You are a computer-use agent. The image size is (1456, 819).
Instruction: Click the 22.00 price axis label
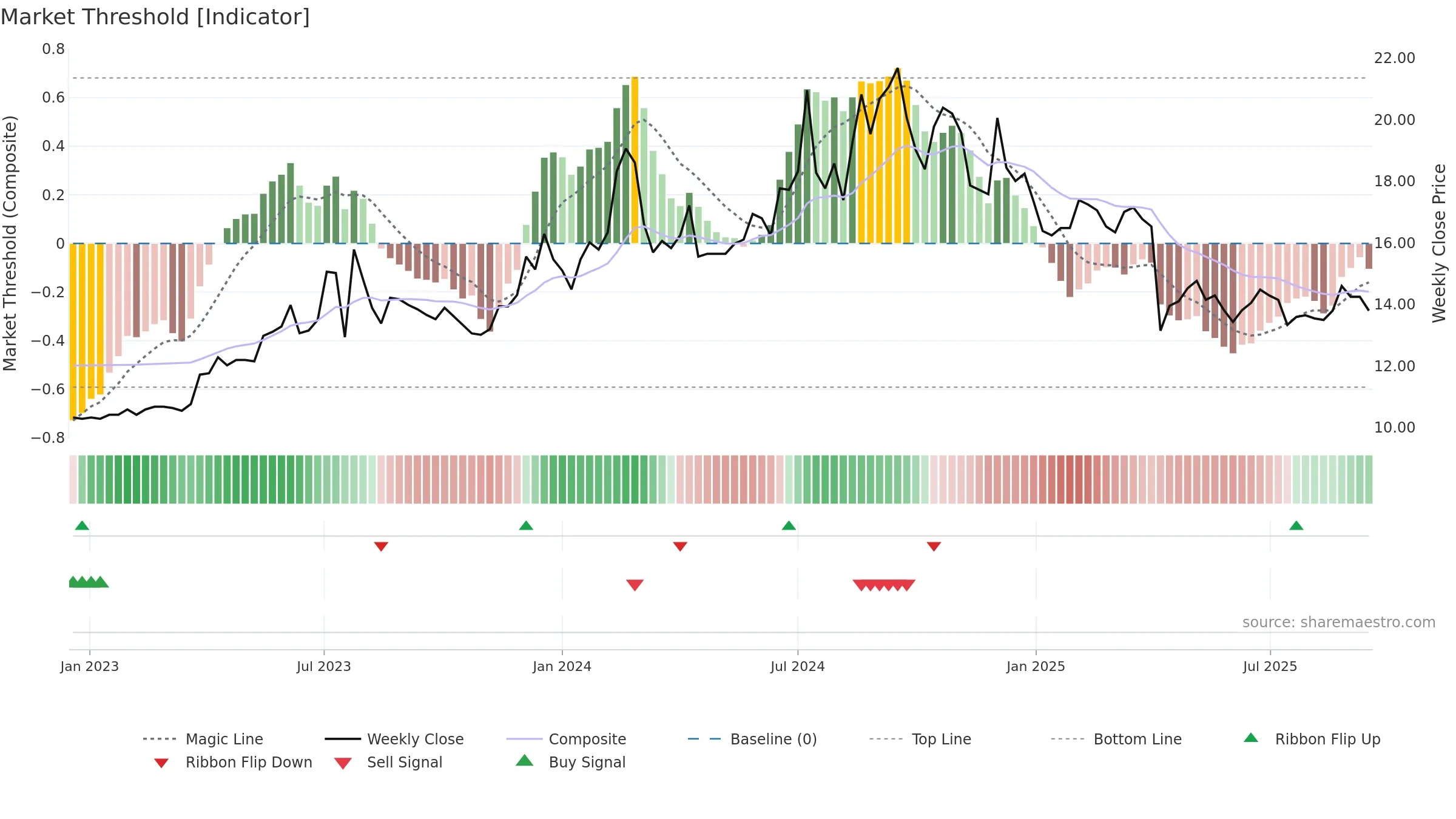point(1394,58)
